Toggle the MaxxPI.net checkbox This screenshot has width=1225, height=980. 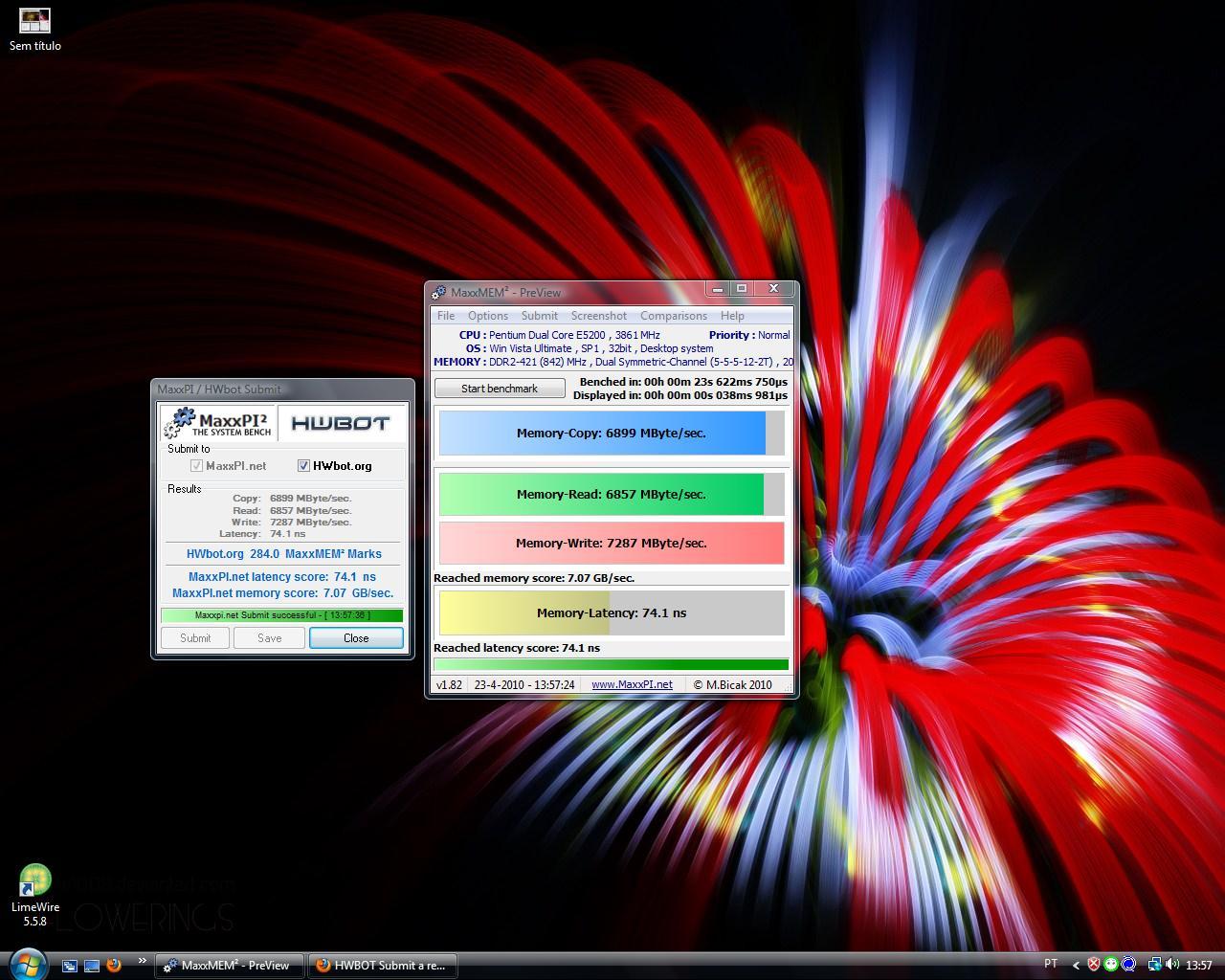(196, 466)
